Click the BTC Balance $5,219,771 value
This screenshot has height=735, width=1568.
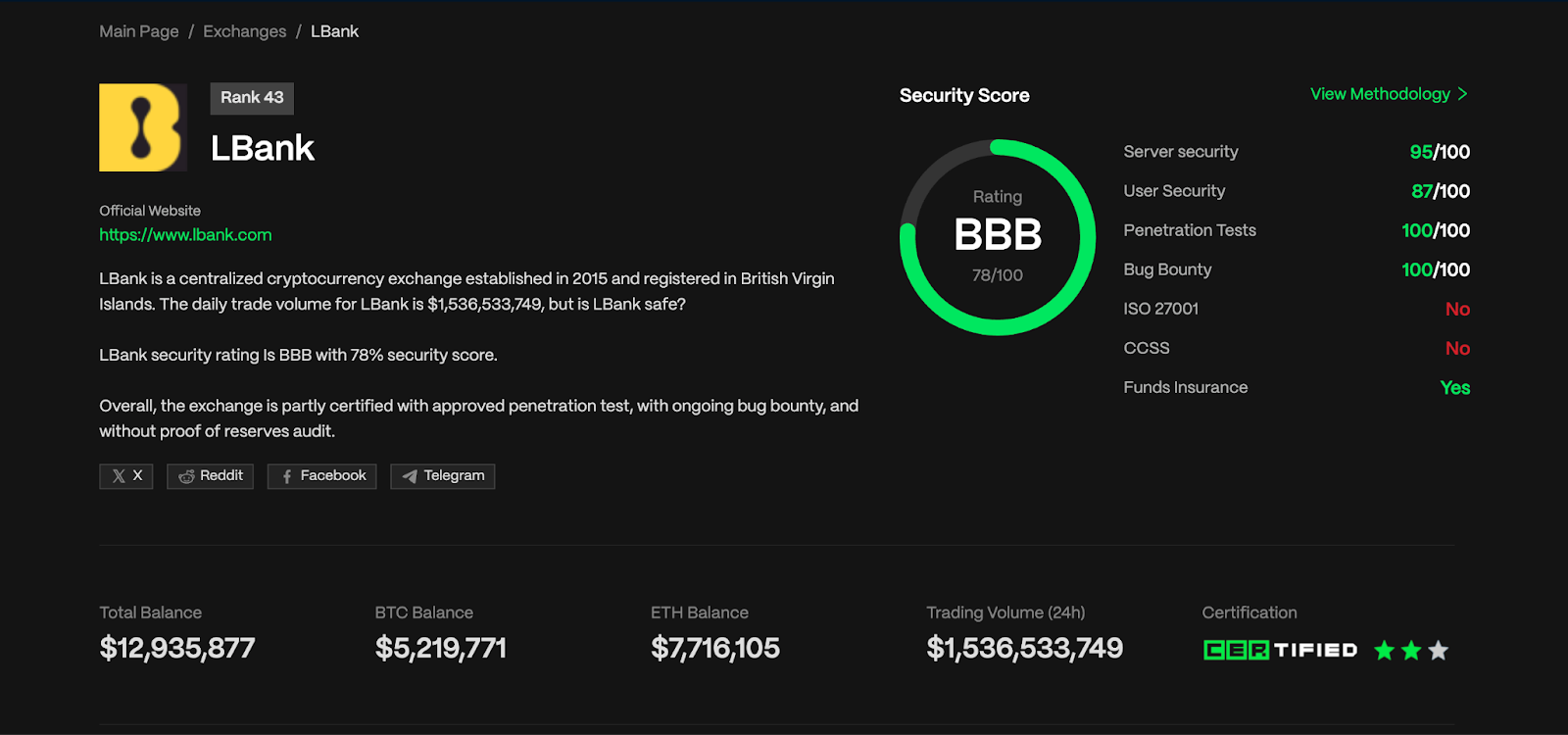(x=441, y=648)
